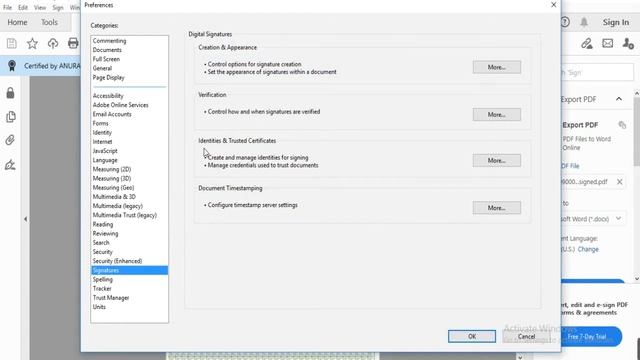Click More for Identities & Trusted Certificates
640x360 pixels.
point(497,160)
